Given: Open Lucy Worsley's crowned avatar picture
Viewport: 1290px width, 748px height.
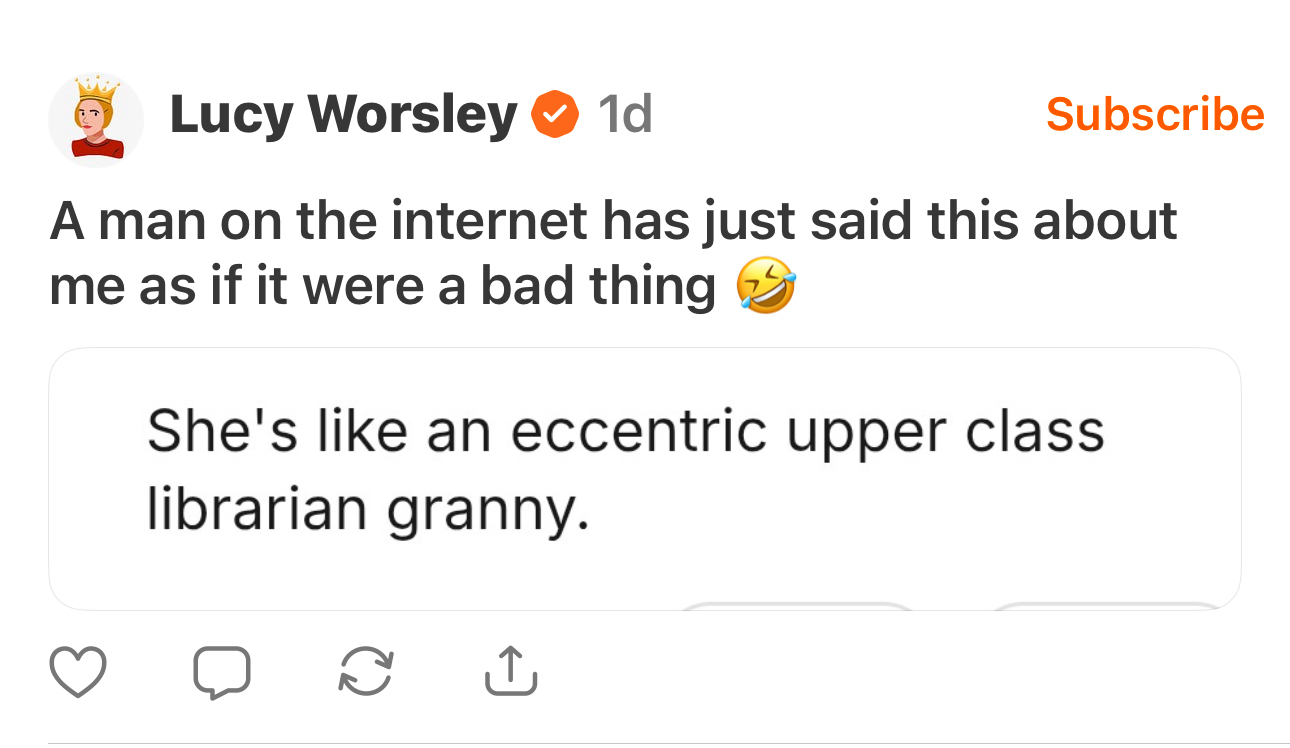Looking at the screenshot, I should [x=96, y=119].
